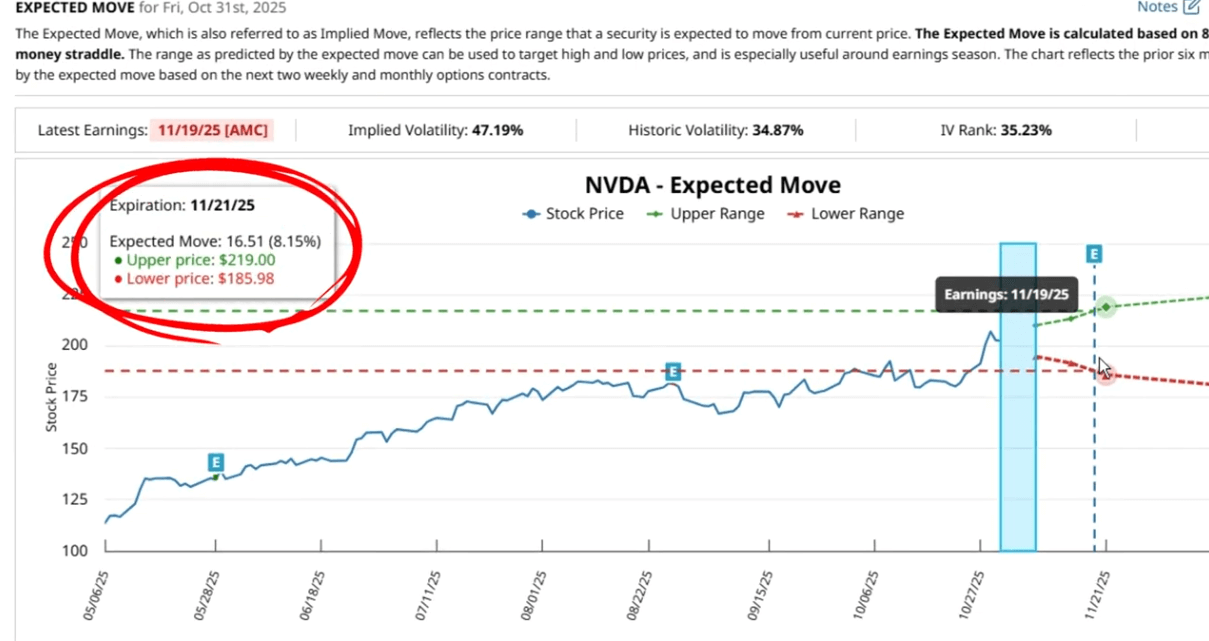The height and width of the screenshot is (641, 1209).
Task: Click the Notes edit pencil icon
Action: (x=1192, y=7)
